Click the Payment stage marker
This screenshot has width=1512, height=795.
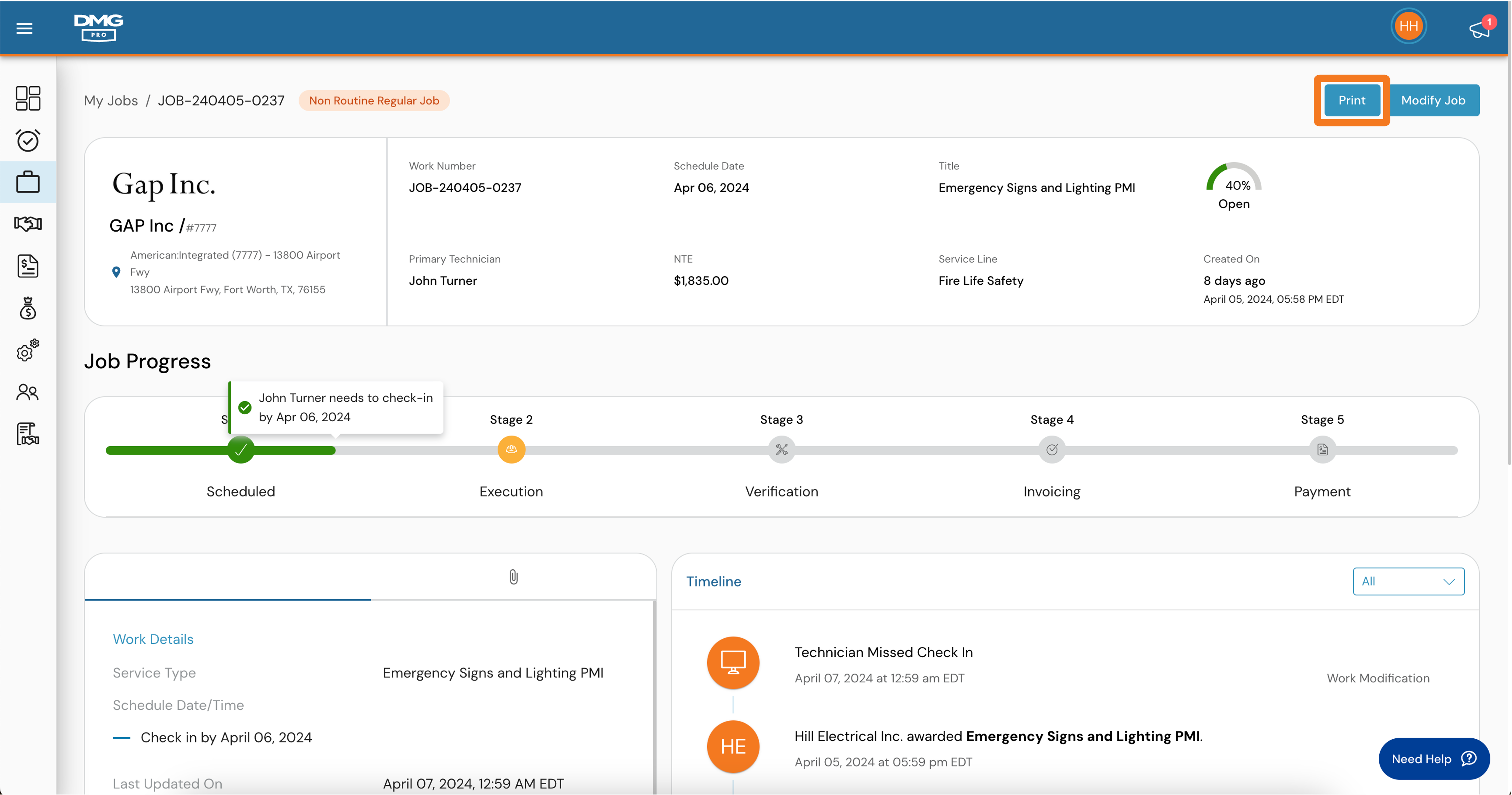tap(1322, 450)
